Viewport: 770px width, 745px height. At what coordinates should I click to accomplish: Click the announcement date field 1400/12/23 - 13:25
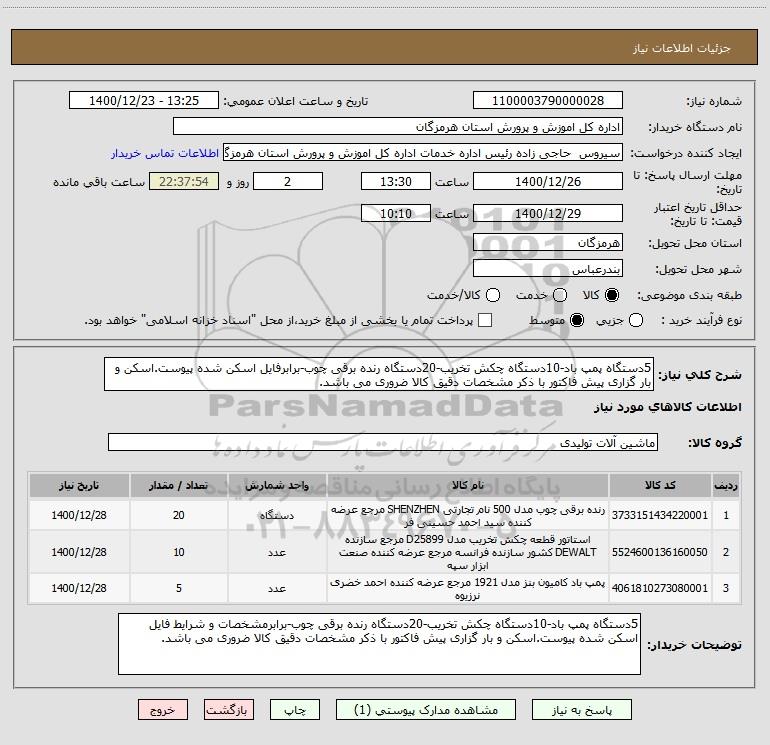coord(144,101)
